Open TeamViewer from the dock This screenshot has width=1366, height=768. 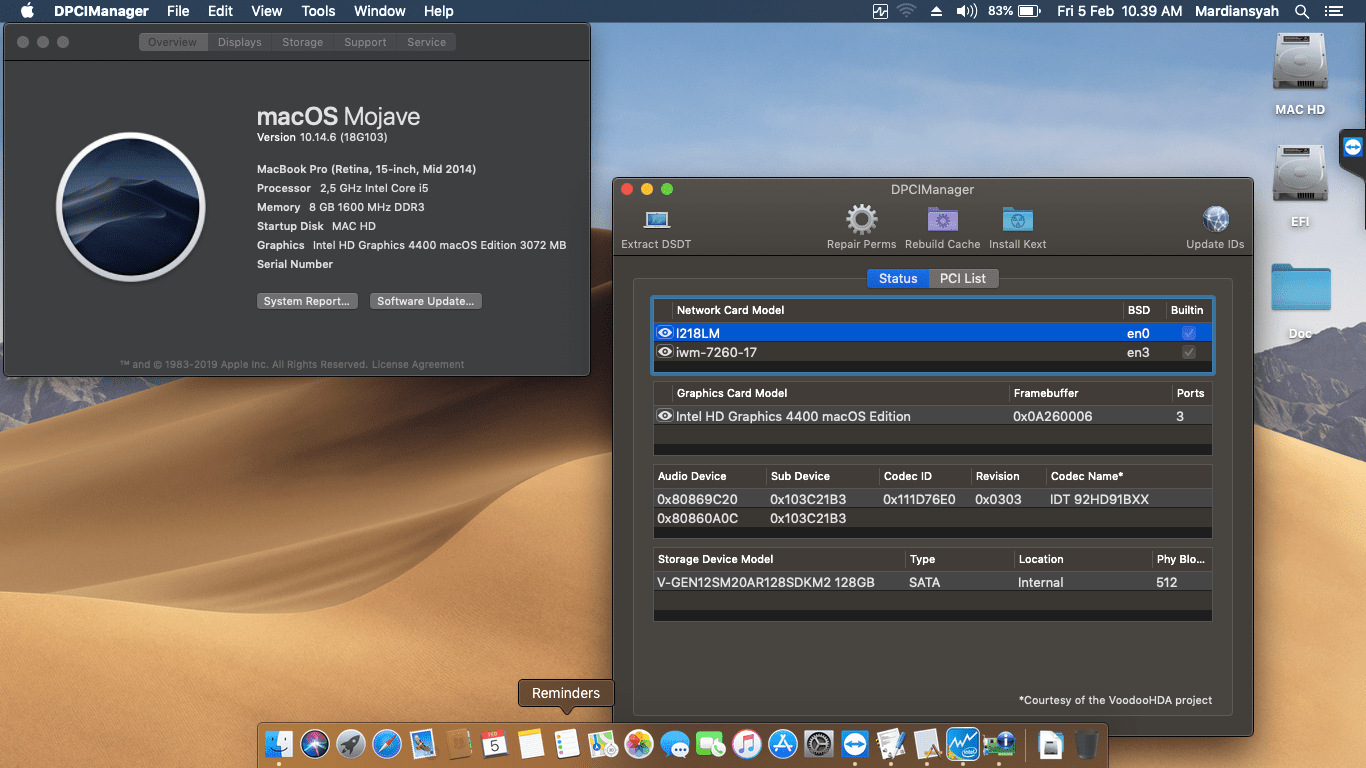tap(855, 743)
